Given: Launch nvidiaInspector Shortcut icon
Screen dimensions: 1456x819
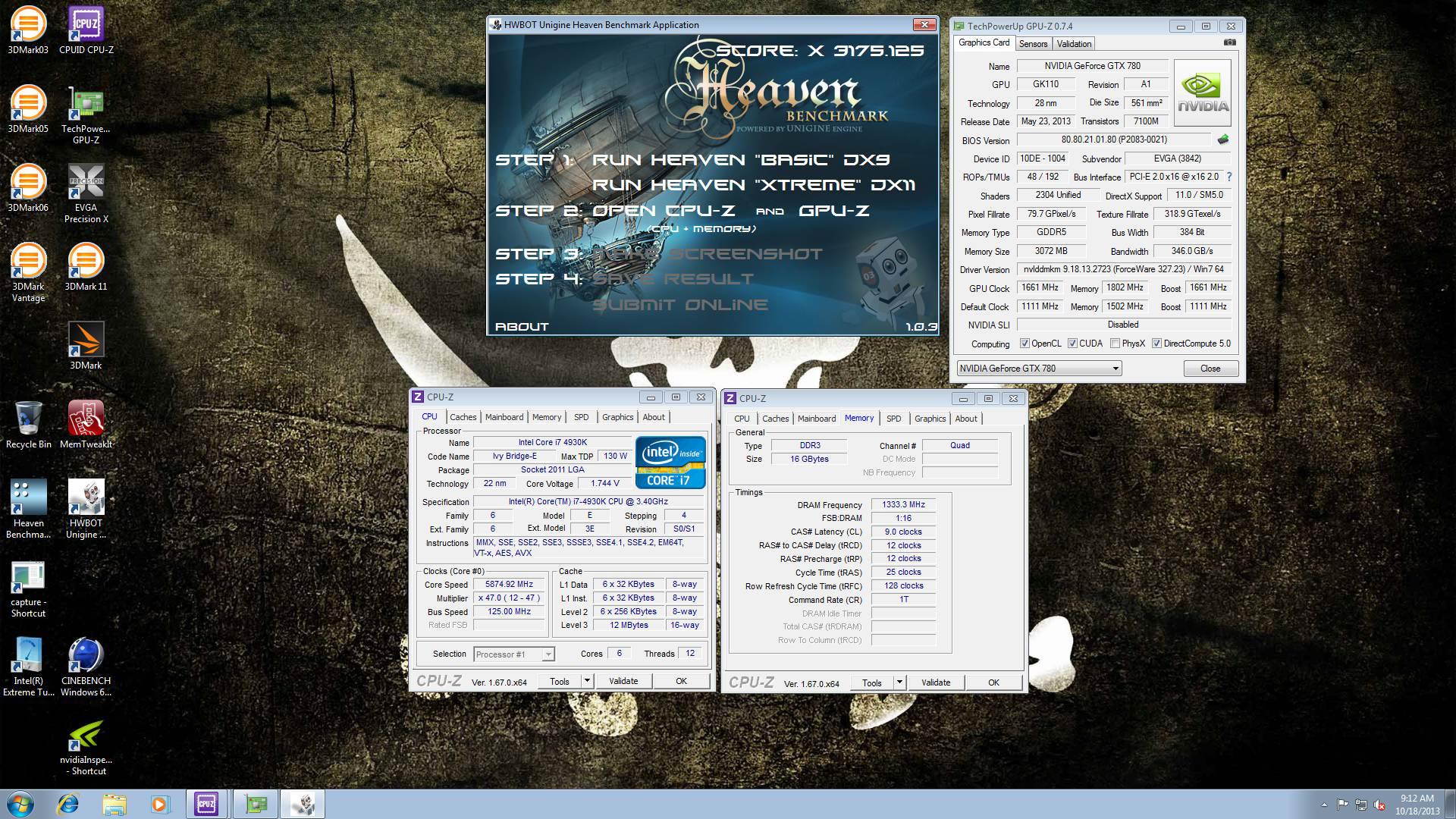Looking at the screenshot, I should [86, 748].
